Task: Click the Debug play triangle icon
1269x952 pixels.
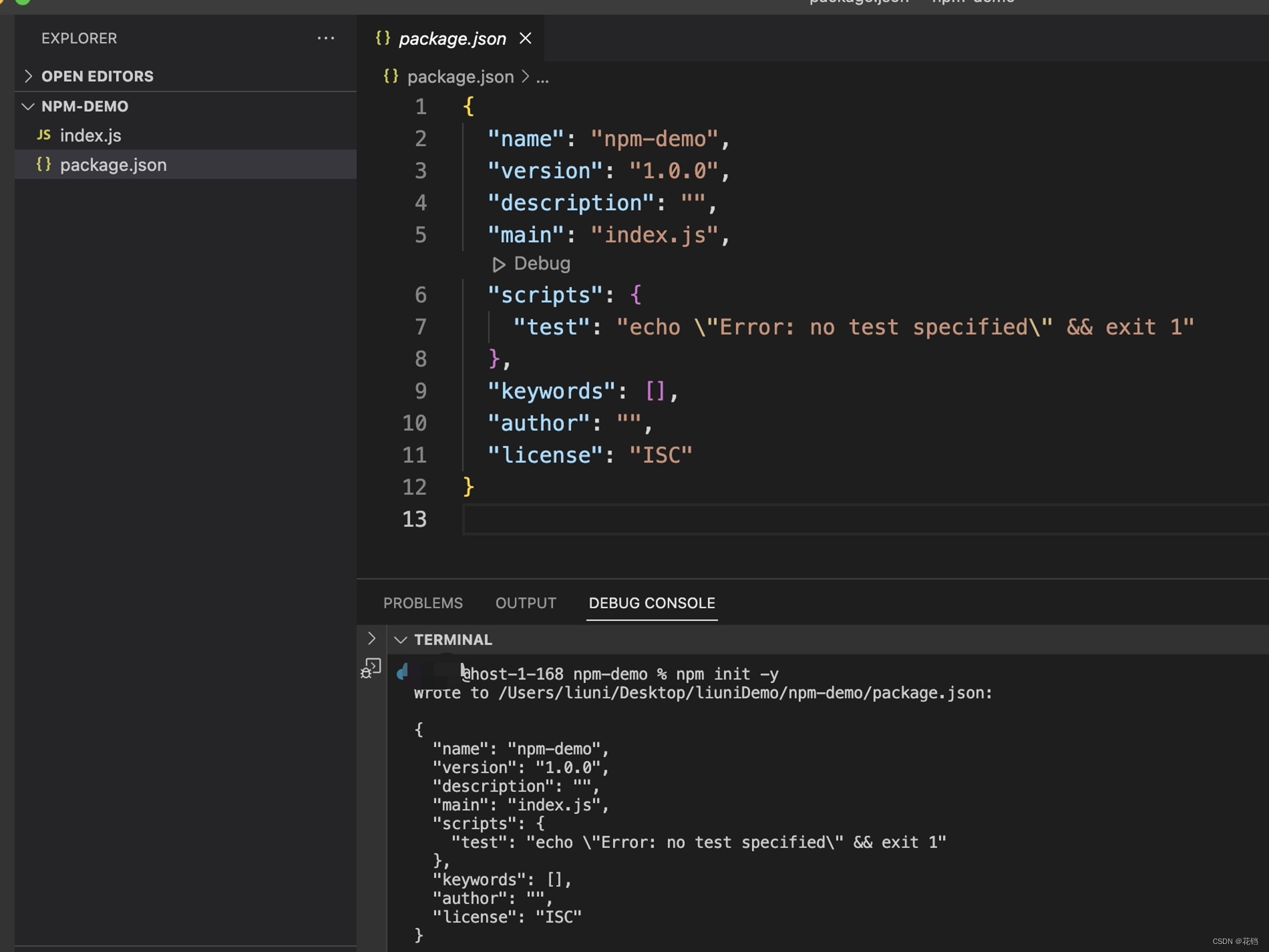Action: [x=498, y=264]
